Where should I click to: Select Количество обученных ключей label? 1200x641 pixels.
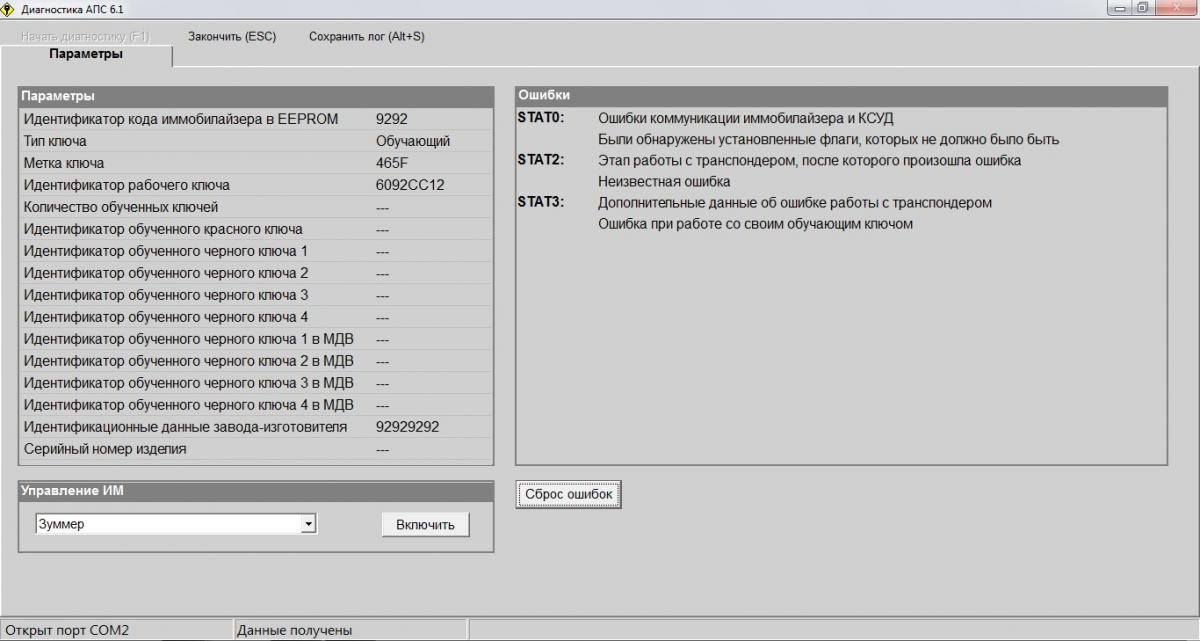click(121, 207)
